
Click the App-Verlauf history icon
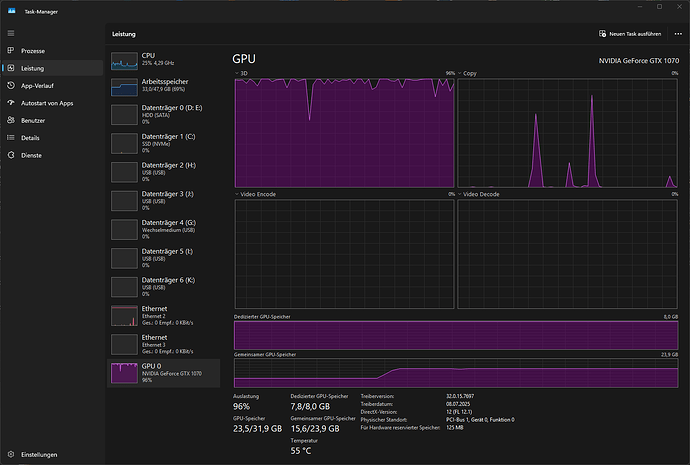click(x=11, y=85)
